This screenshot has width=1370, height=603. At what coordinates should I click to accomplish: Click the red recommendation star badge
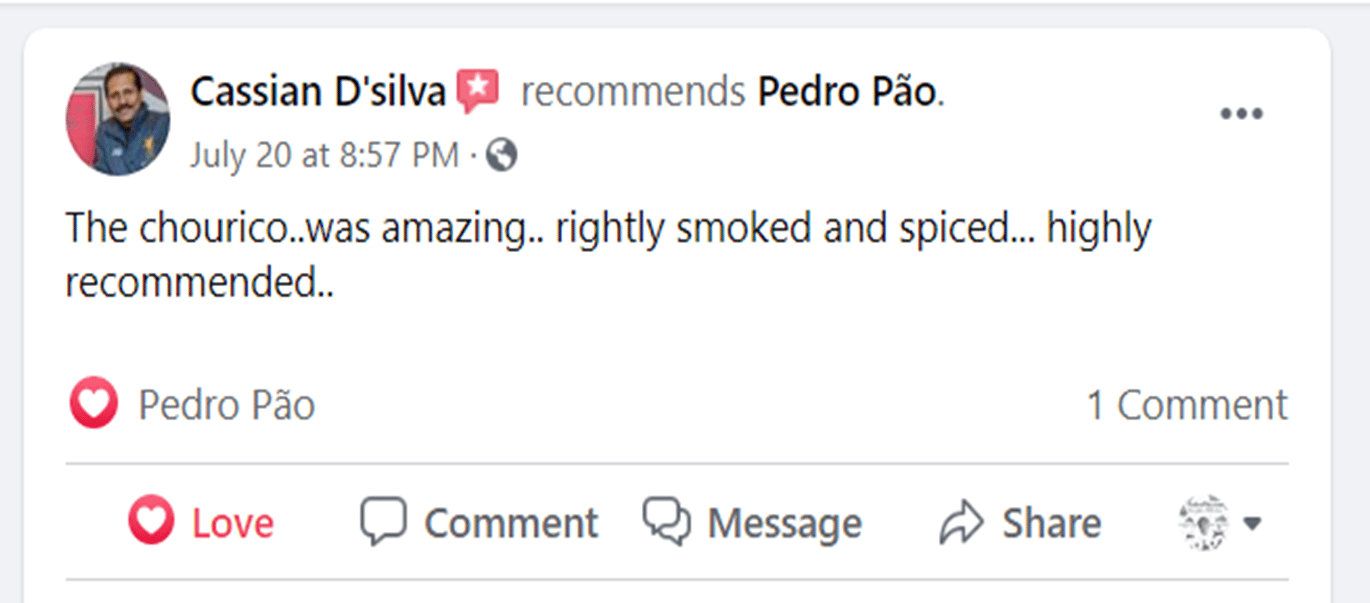(x=478, y=92)
